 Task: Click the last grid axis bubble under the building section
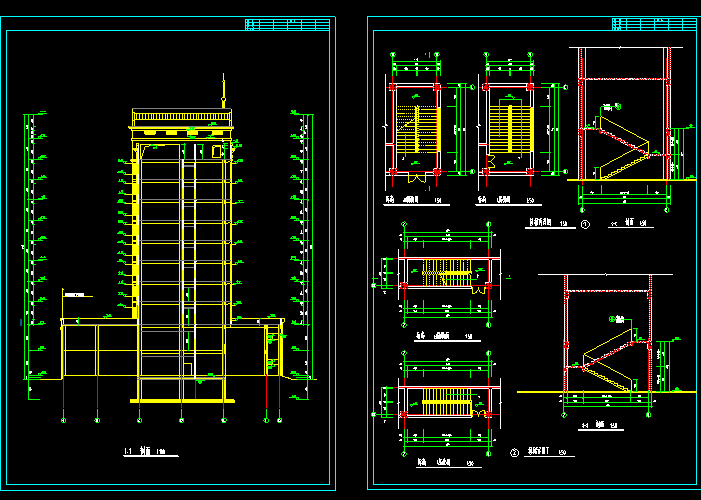tap(279, 420)
